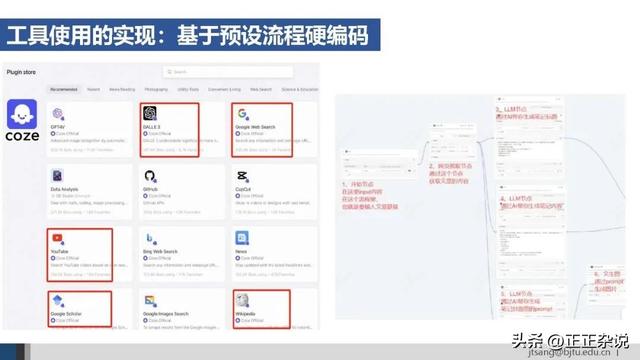Click the Google Web Search plugin icon
Image resolution: width=640 pixels, height=360 pixels.
[243, 113]
